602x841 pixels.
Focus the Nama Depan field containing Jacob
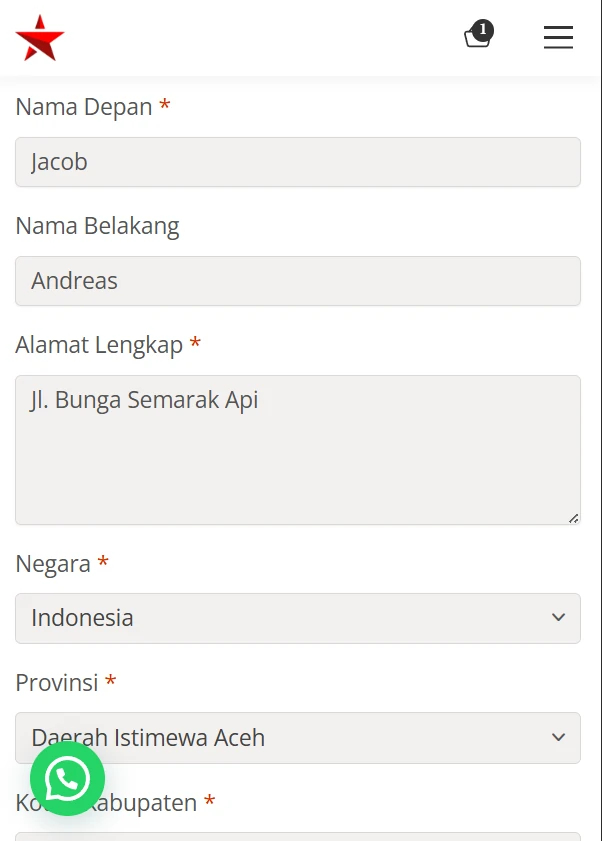coord(298,162)
